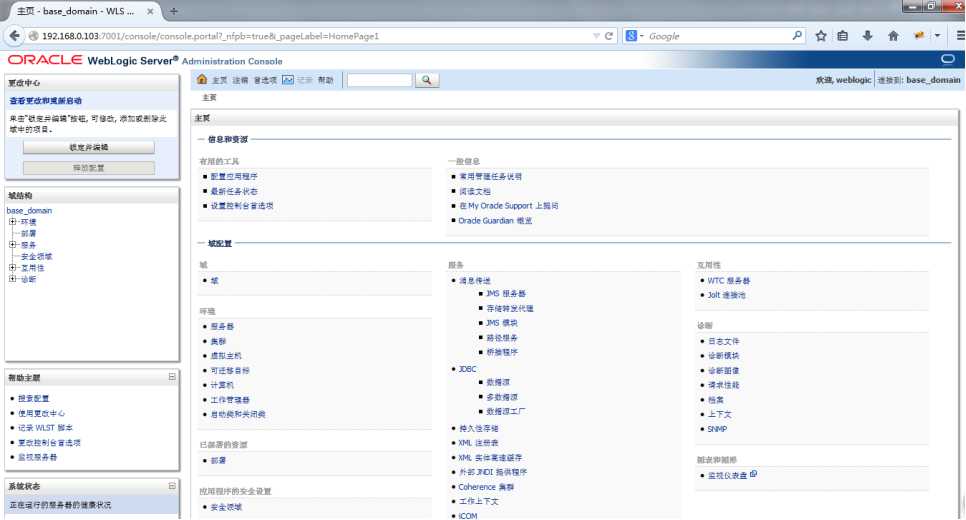Click the Google search engine icon

pos(631,36)
